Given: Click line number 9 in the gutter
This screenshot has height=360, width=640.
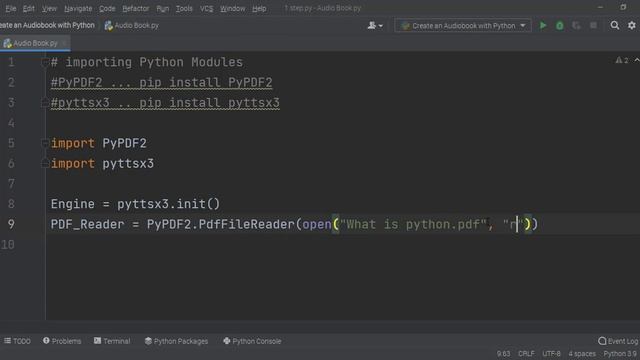Looking at the screenshot, I should click(x=11, y=224).
